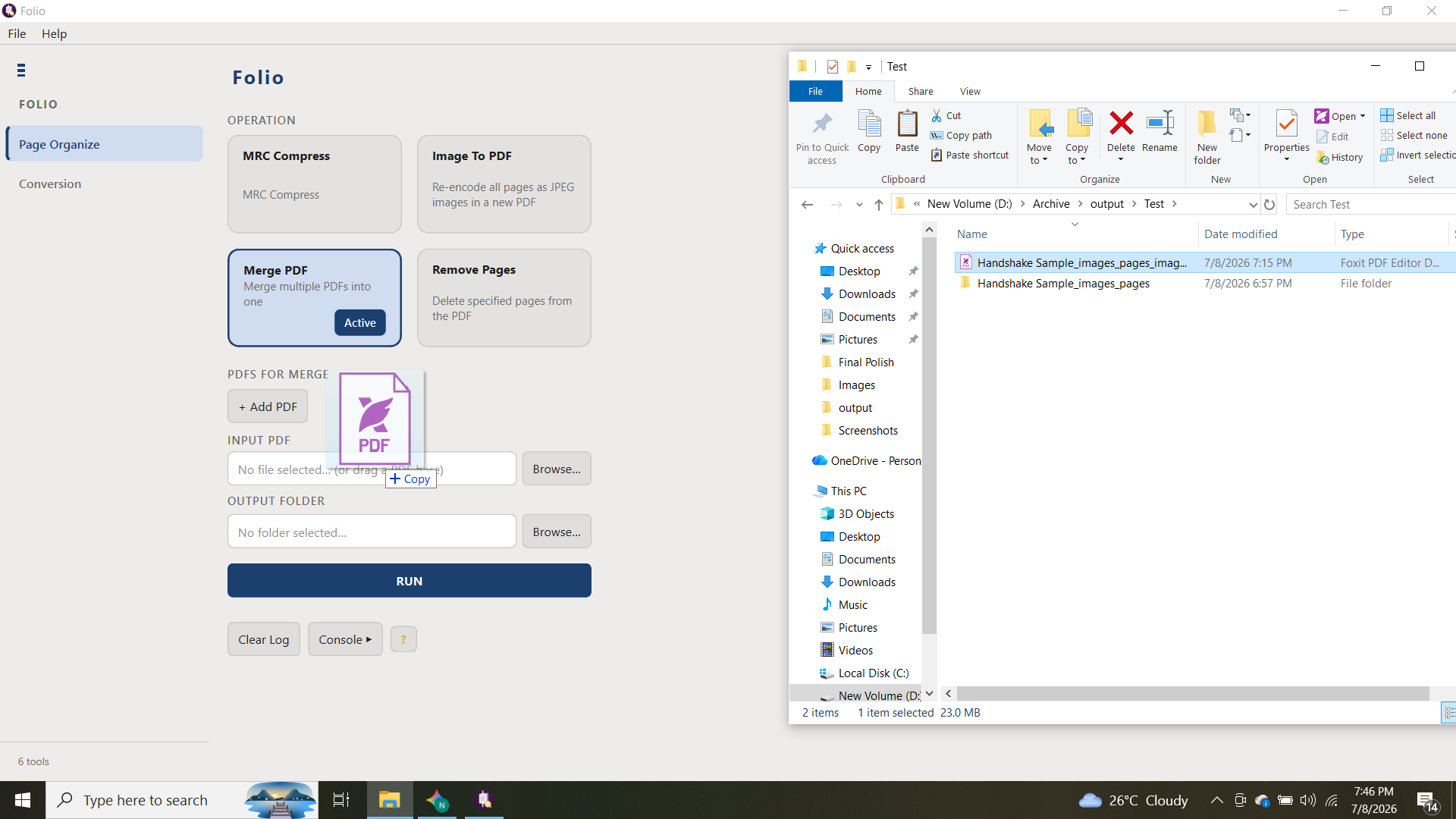This screenshot has width=1456, height=819.
Task: Click the Edit icon in Open group
Action: [x=1323, y=136]
